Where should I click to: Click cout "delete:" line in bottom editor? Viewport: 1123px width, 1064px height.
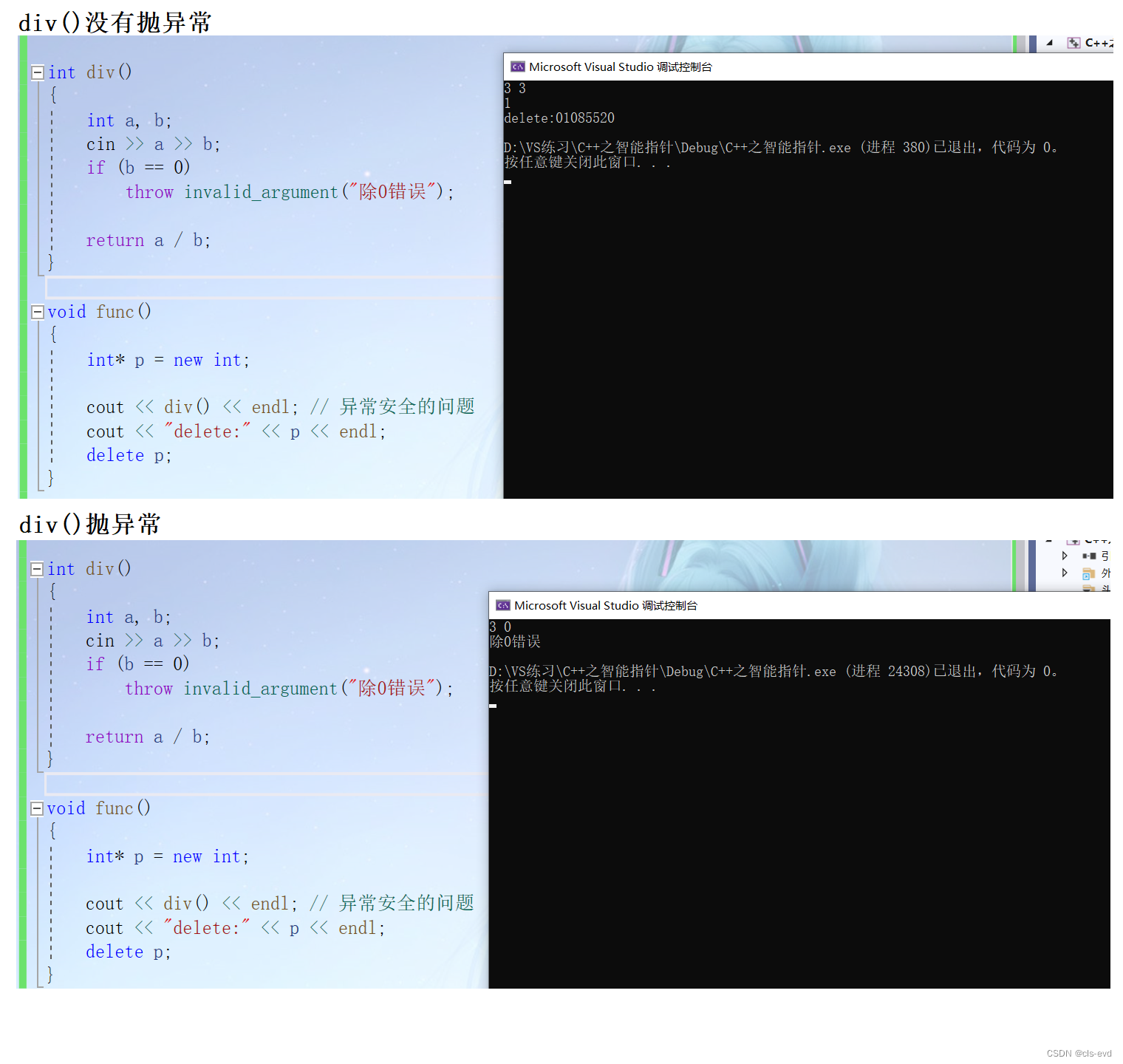click(x=236, y=928)
